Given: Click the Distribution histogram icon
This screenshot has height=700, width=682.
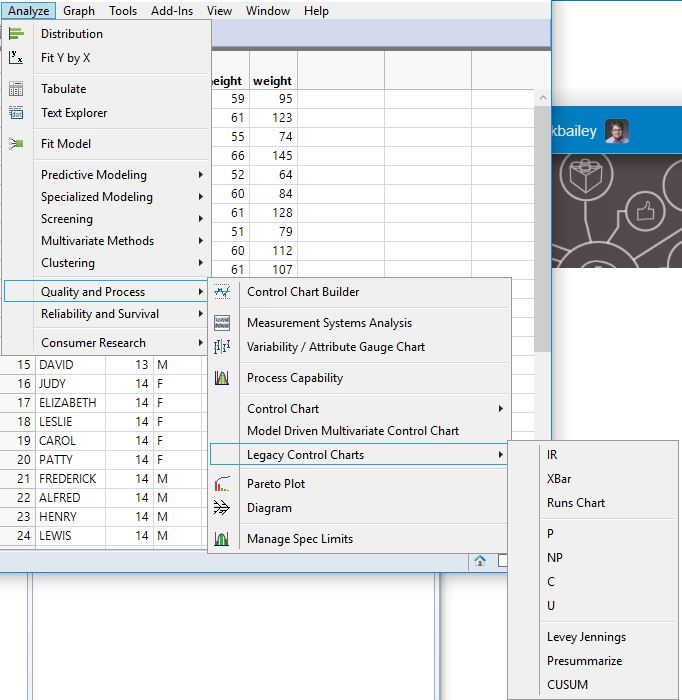Looking at the screenshot, I should (16, 33).
